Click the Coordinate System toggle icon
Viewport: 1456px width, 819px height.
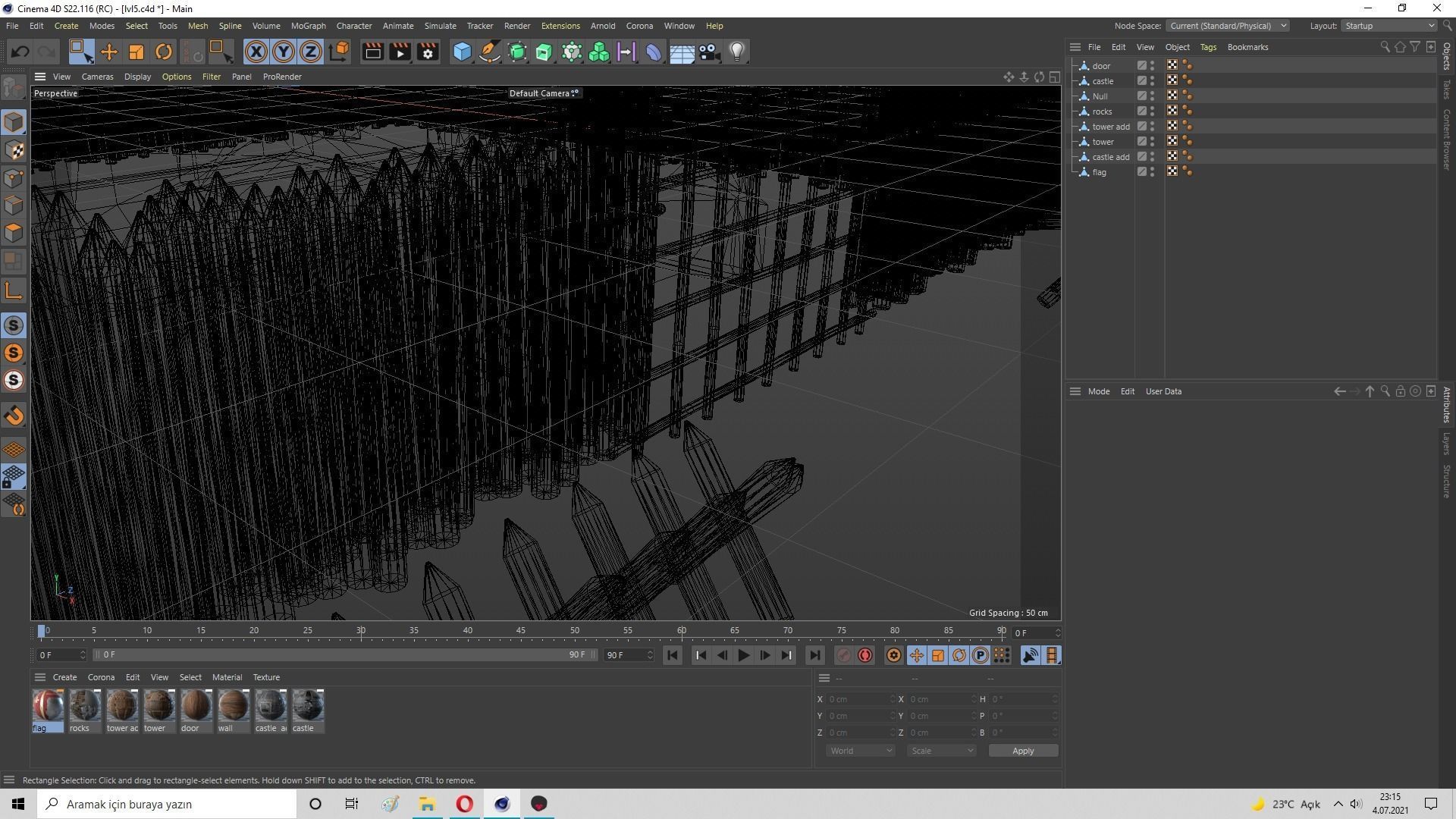point(340,52)
